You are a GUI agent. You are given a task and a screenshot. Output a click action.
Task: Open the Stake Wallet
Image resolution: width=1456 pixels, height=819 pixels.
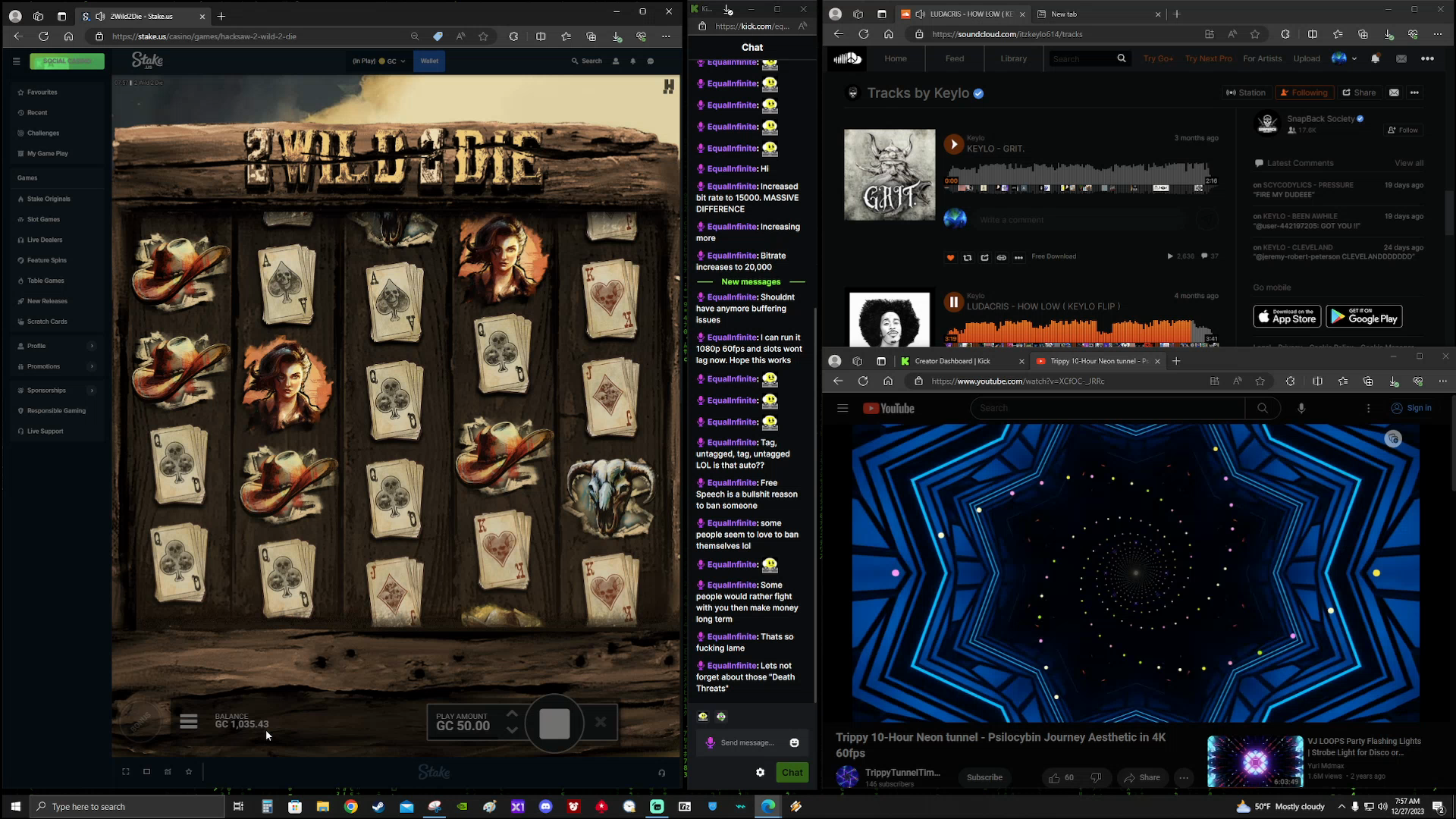pos(429,61)
